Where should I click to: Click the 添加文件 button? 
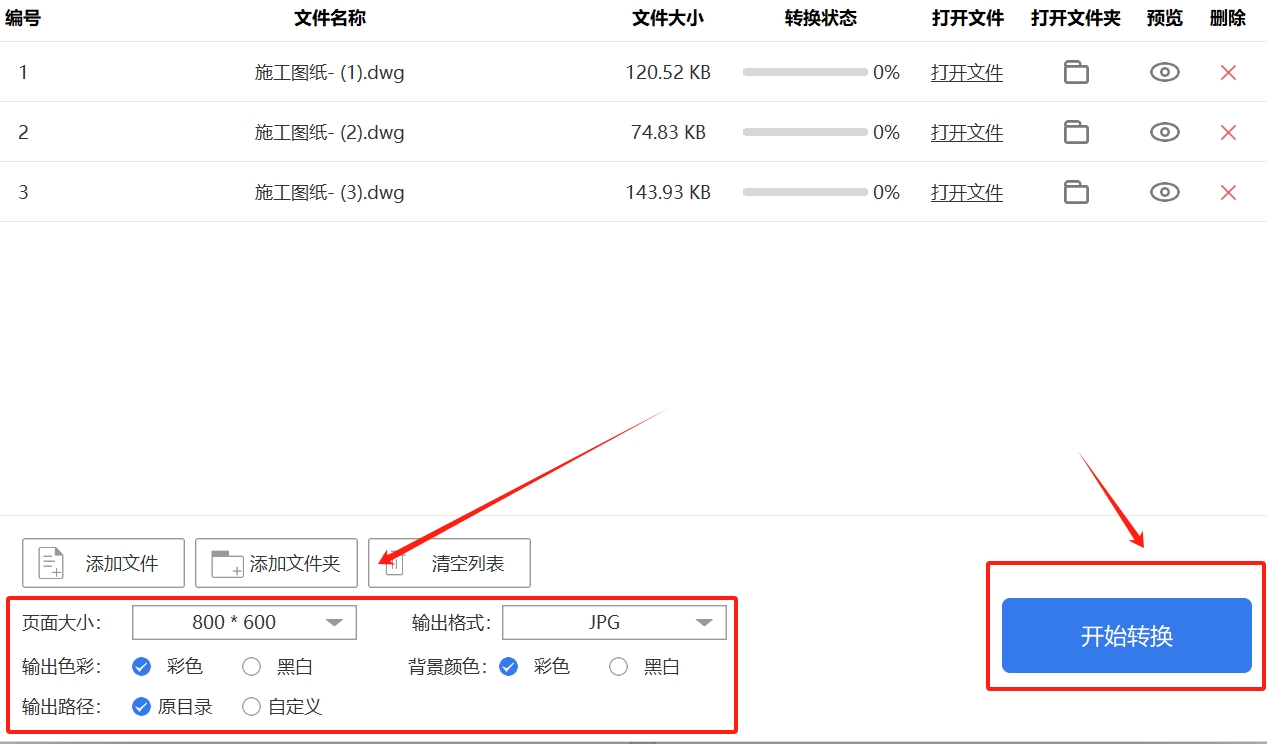(x=103, y=563)
